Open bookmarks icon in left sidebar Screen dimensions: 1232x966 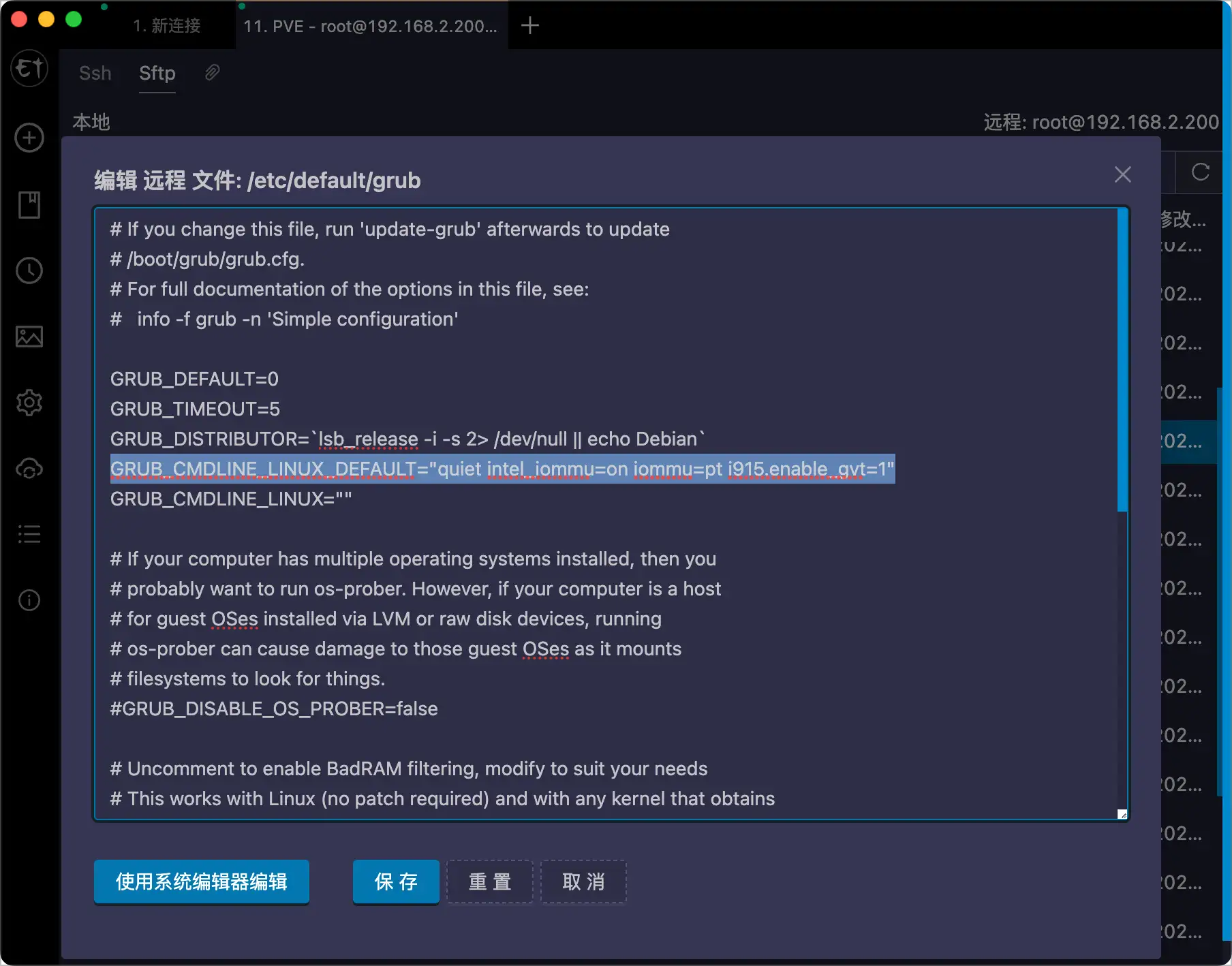(29, 204)
